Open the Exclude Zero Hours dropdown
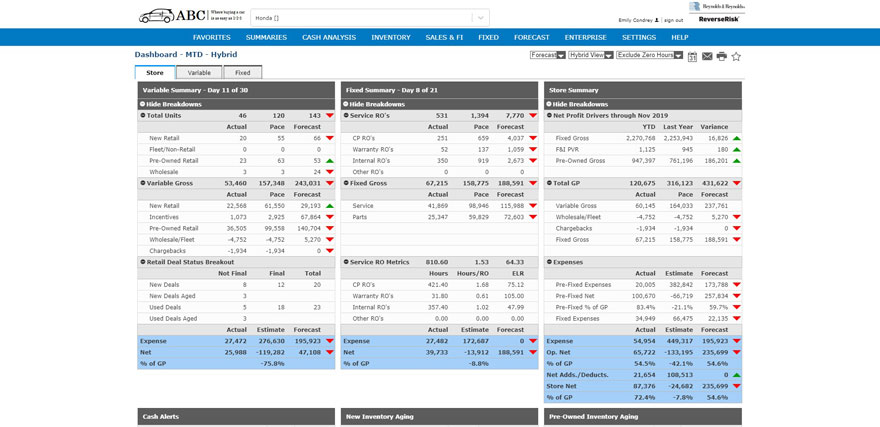This screenshot has height=427, width=880. [x=649, y=55]
